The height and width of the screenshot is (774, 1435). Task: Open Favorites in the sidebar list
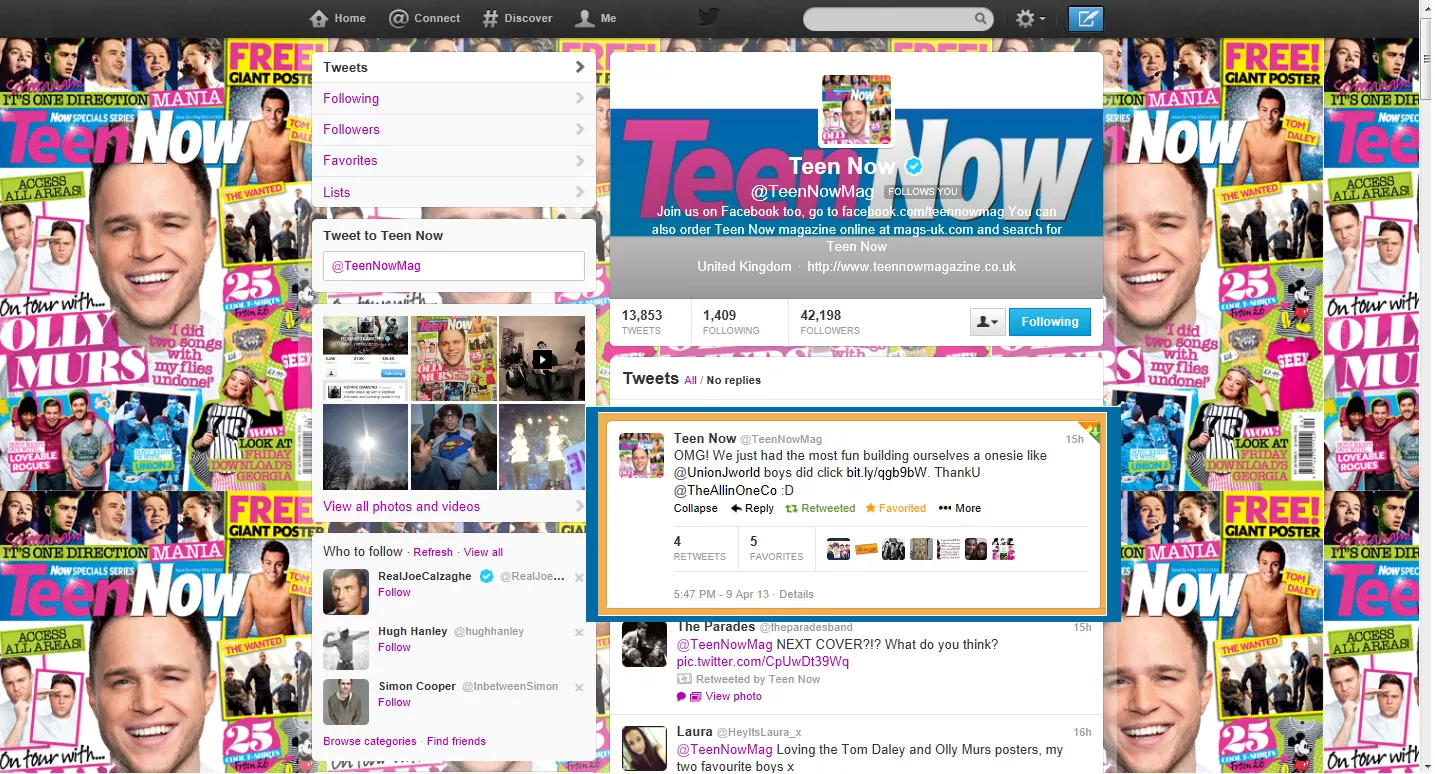[454, 160]
